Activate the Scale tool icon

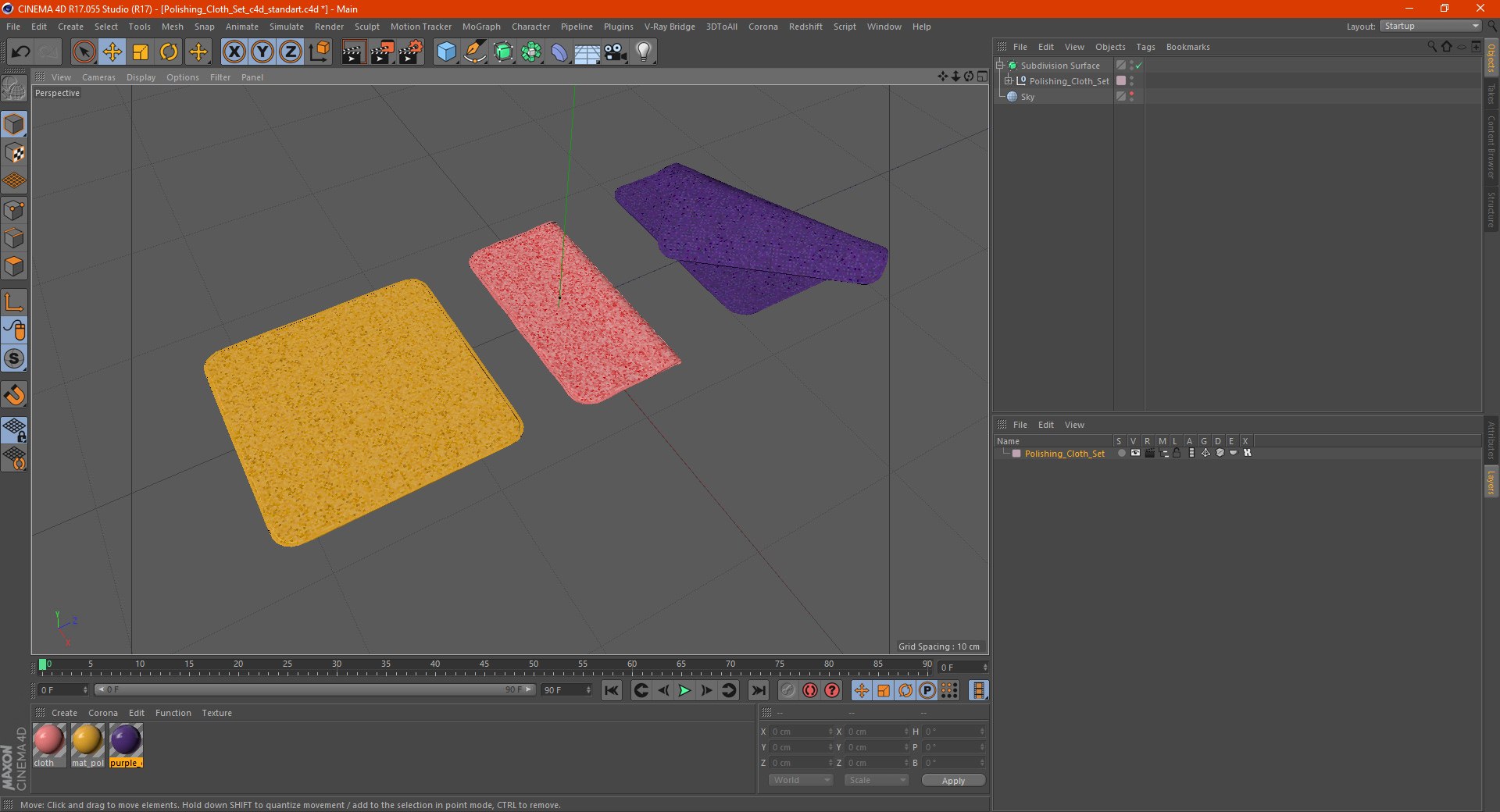click(x=141, y=52)
